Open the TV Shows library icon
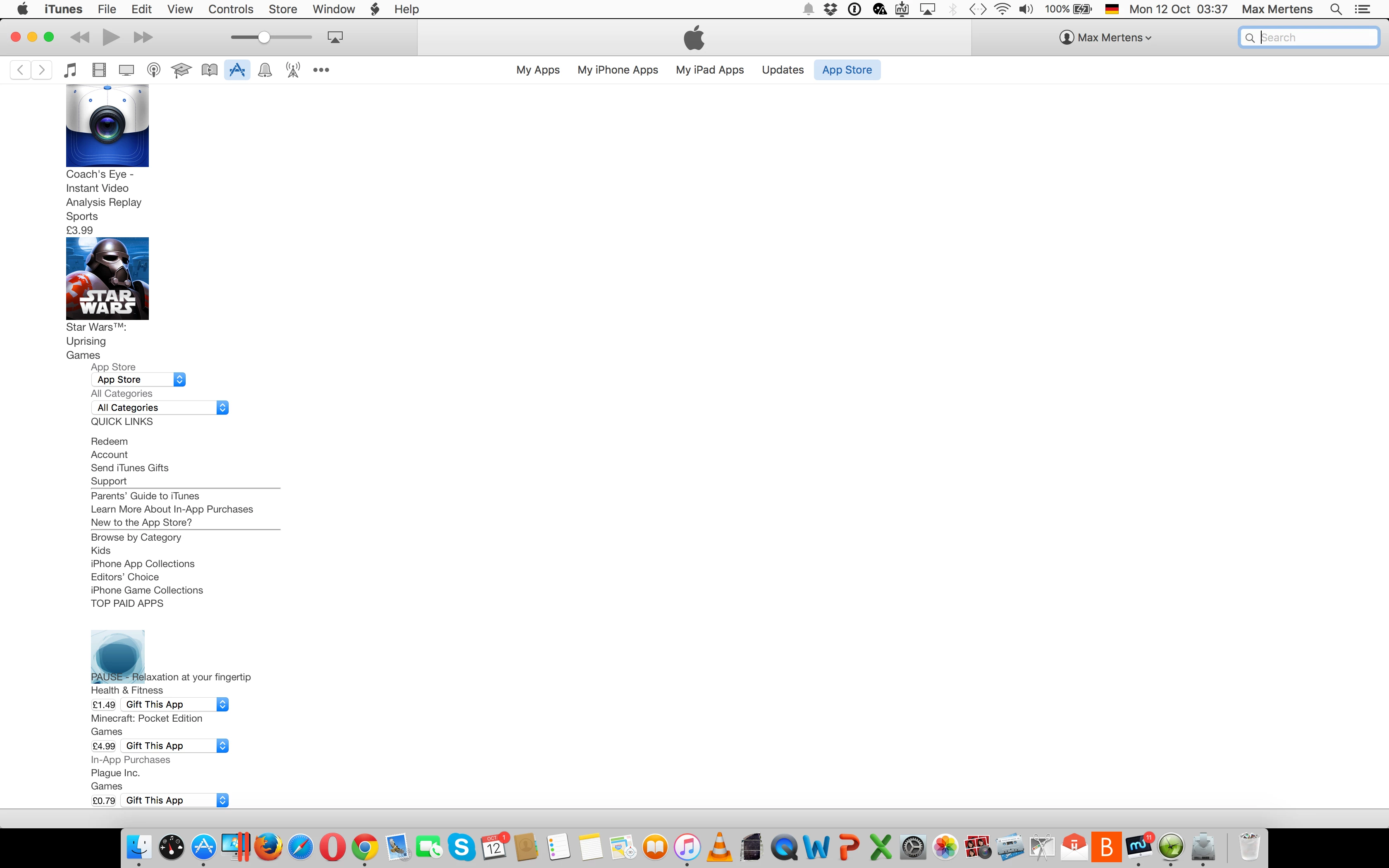The image size is (1389, 868). tap(126, 70)
